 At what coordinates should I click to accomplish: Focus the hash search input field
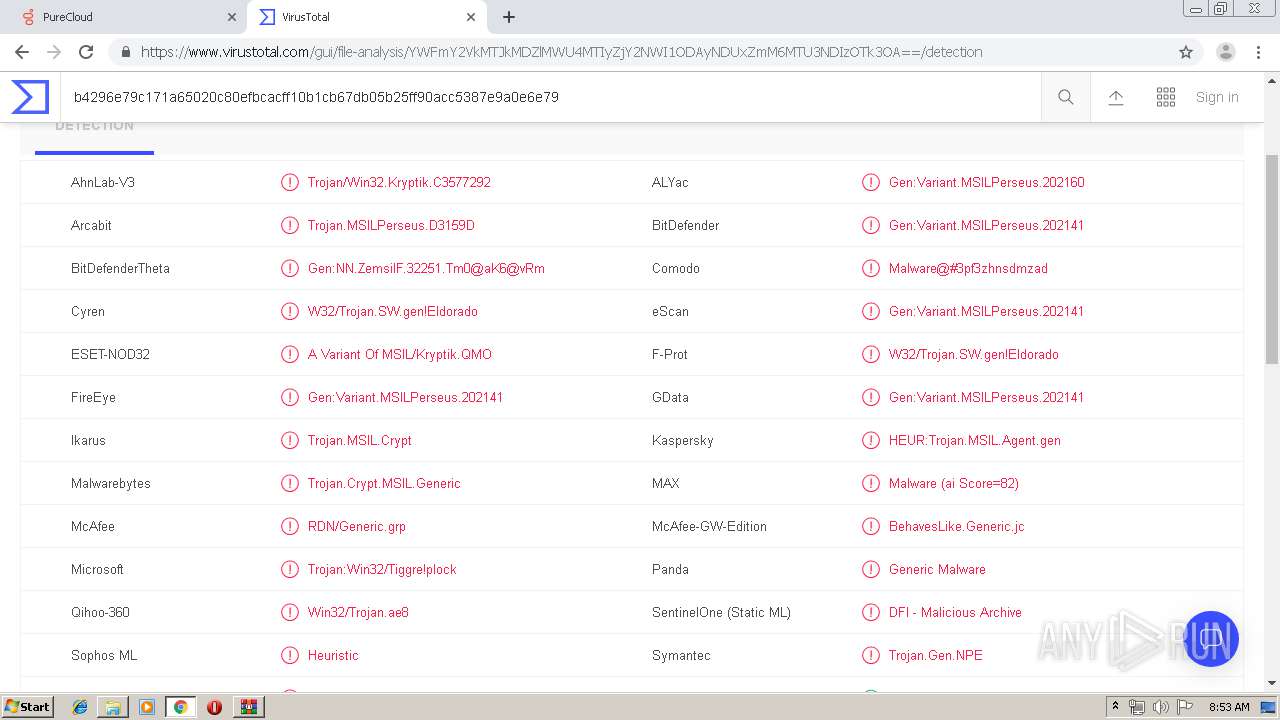[x=550, y=97]
